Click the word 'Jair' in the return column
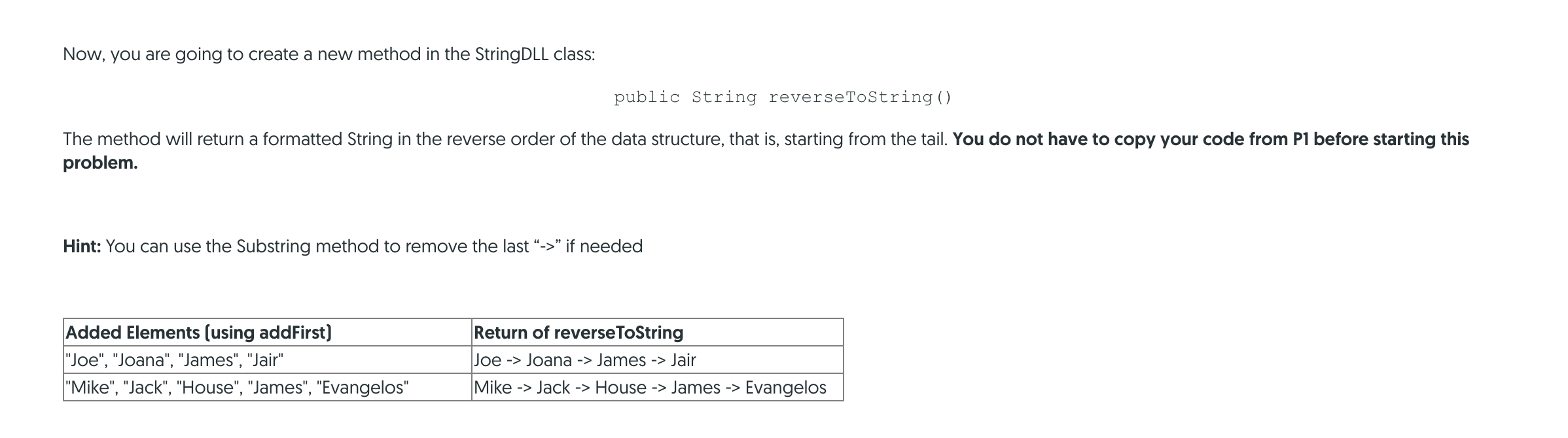The image size is (1568, 438). tap(683, 360)
